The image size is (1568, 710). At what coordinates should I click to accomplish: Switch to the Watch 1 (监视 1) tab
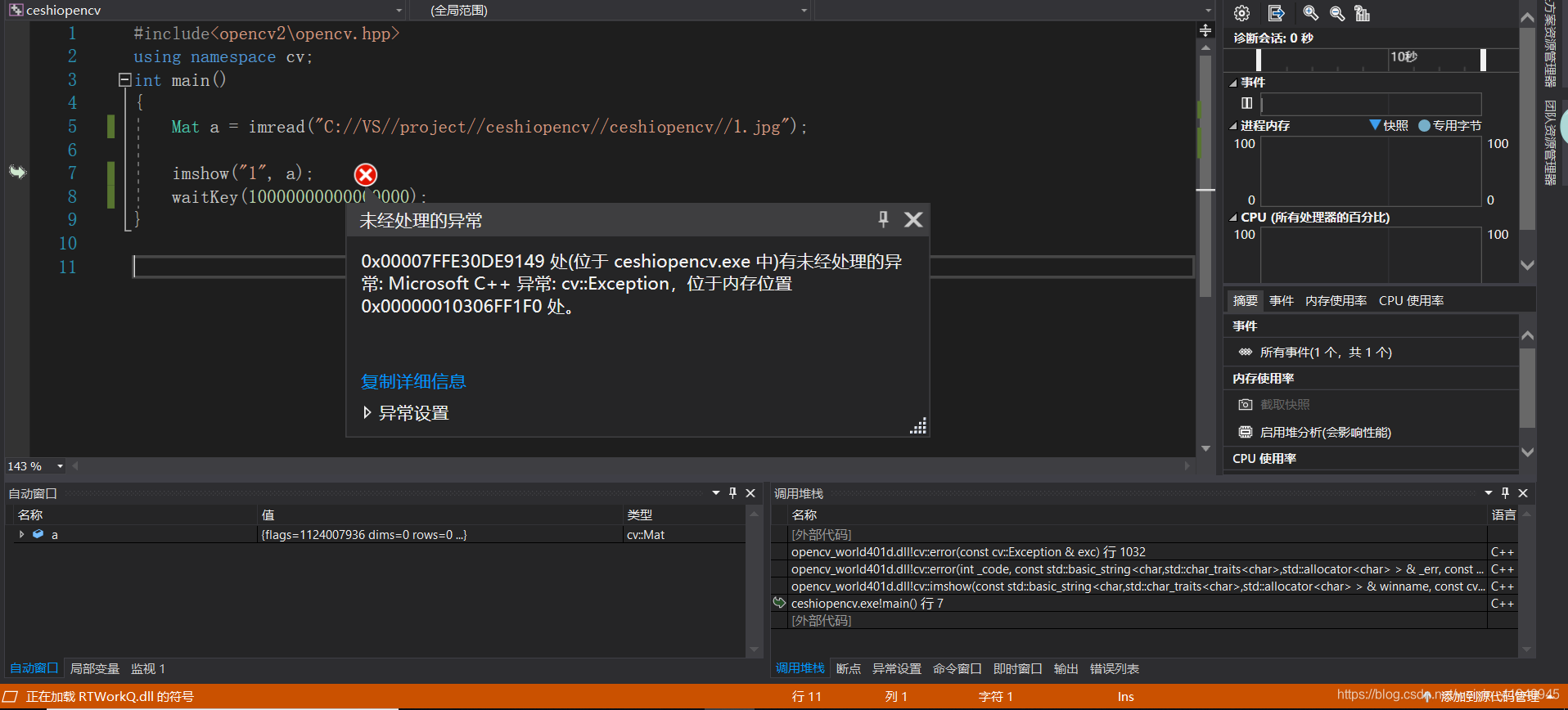point(148,669)
